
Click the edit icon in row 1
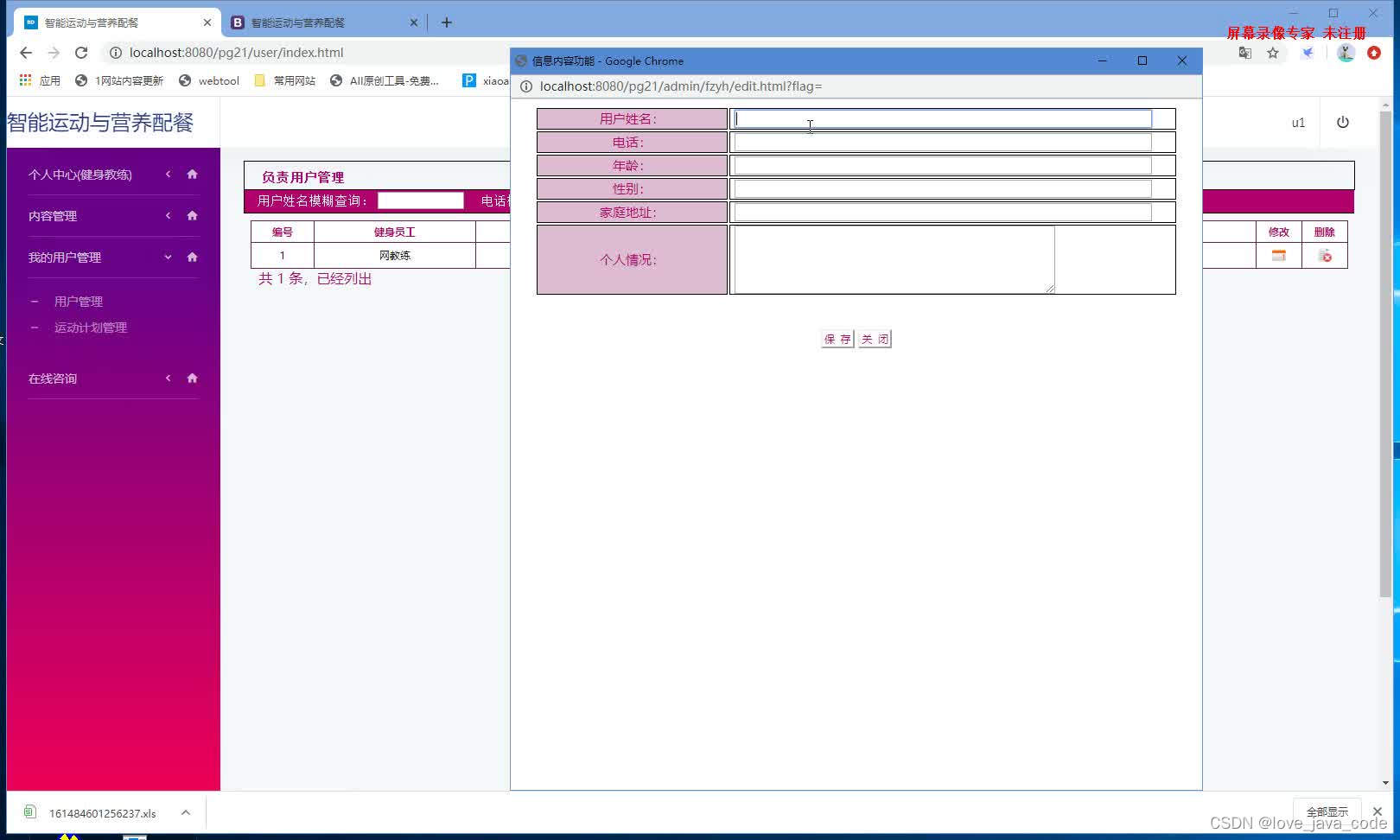[1278, 256]
